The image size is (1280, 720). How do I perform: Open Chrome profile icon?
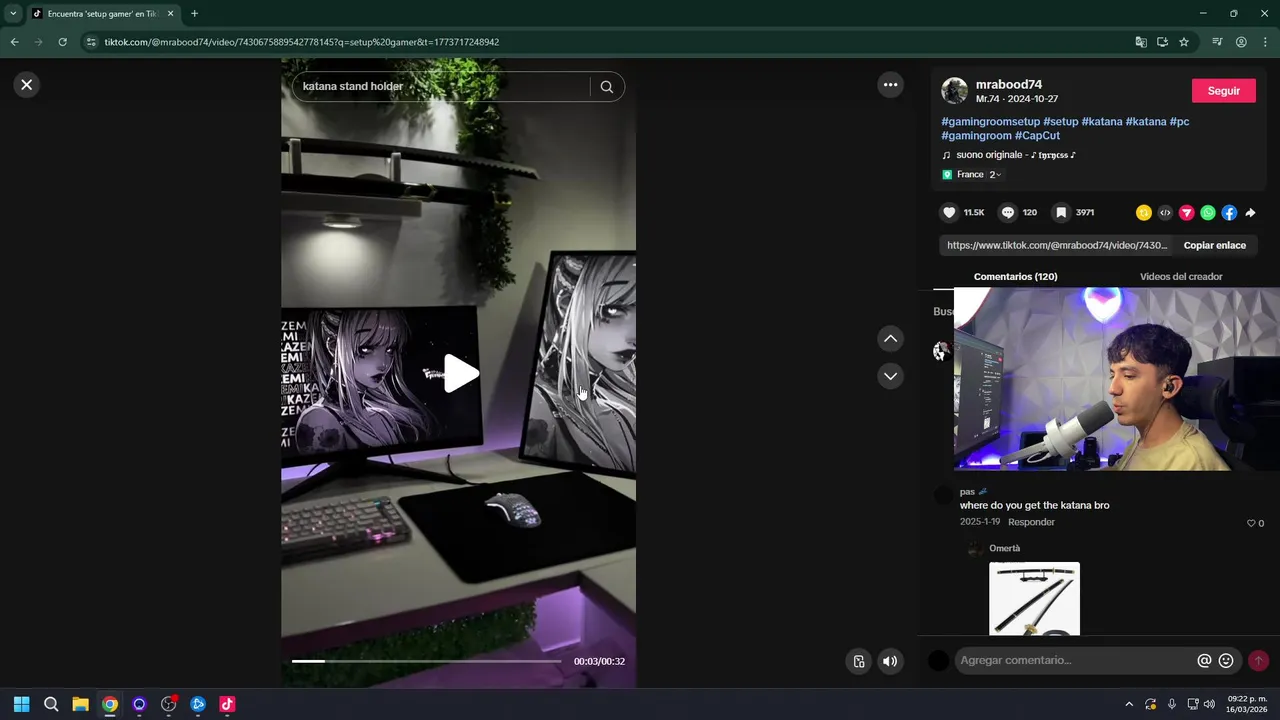1241,42
